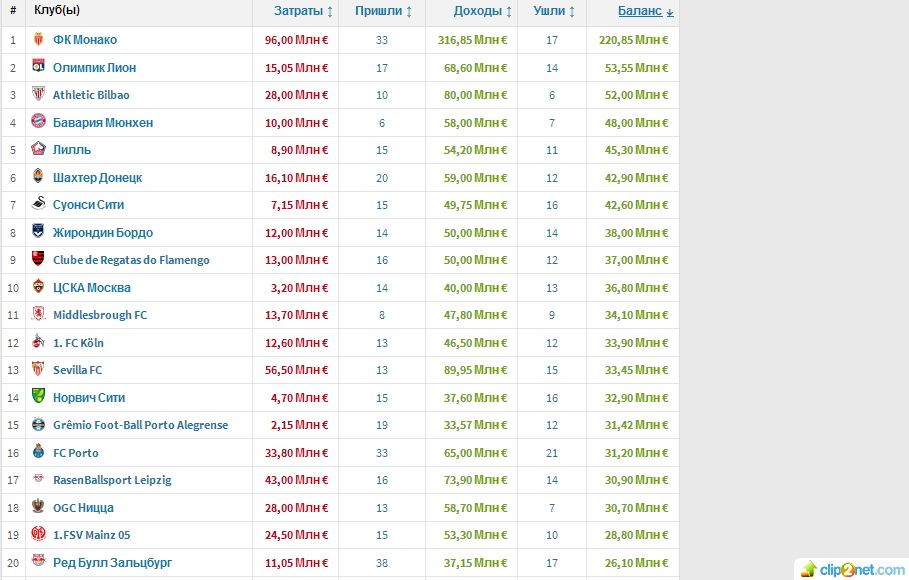
Task: Open the RasenBallsport Leipzig club link
Action: 112,480
